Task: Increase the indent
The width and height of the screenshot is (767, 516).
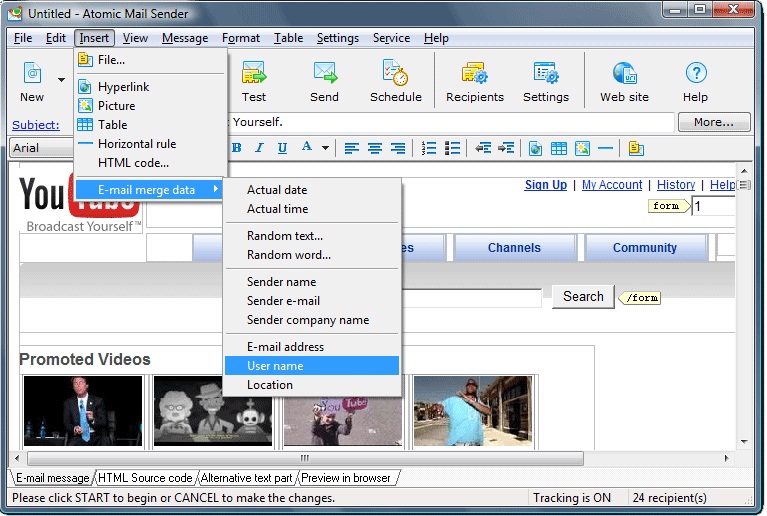Action: click(x=506, y=148)
